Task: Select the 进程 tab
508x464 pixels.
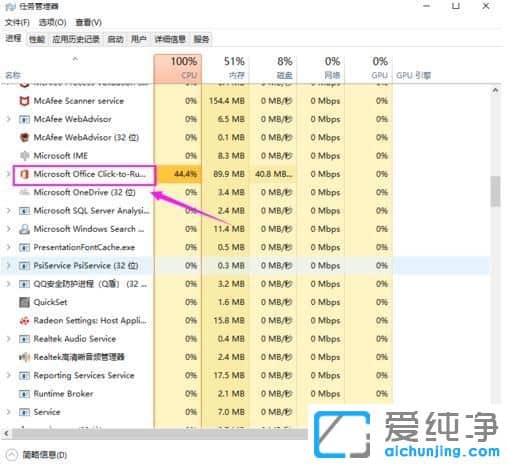Action: point(13,39)
